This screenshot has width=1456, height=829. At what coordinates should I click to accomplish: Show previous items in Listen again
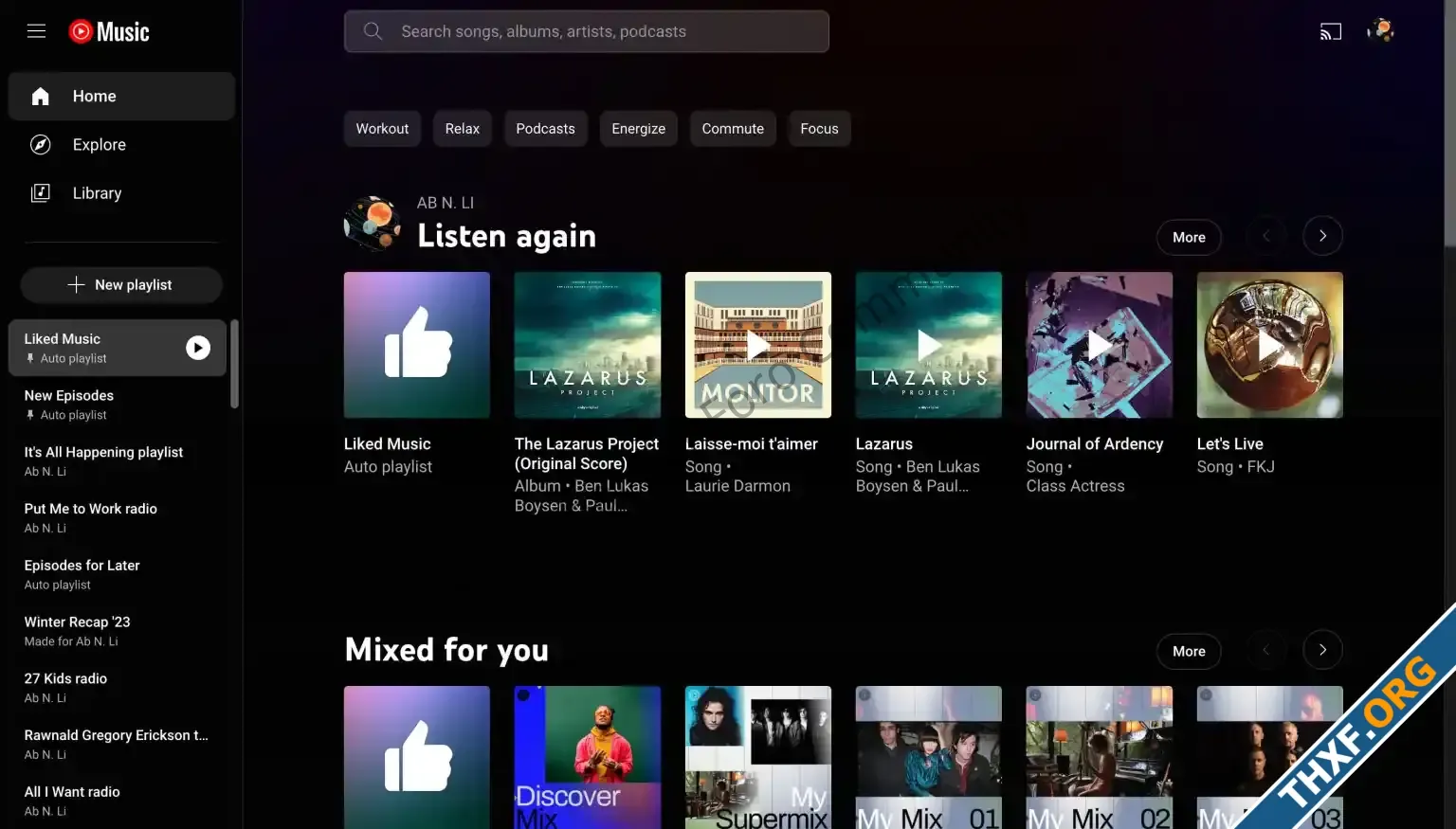click(1265, 236)
